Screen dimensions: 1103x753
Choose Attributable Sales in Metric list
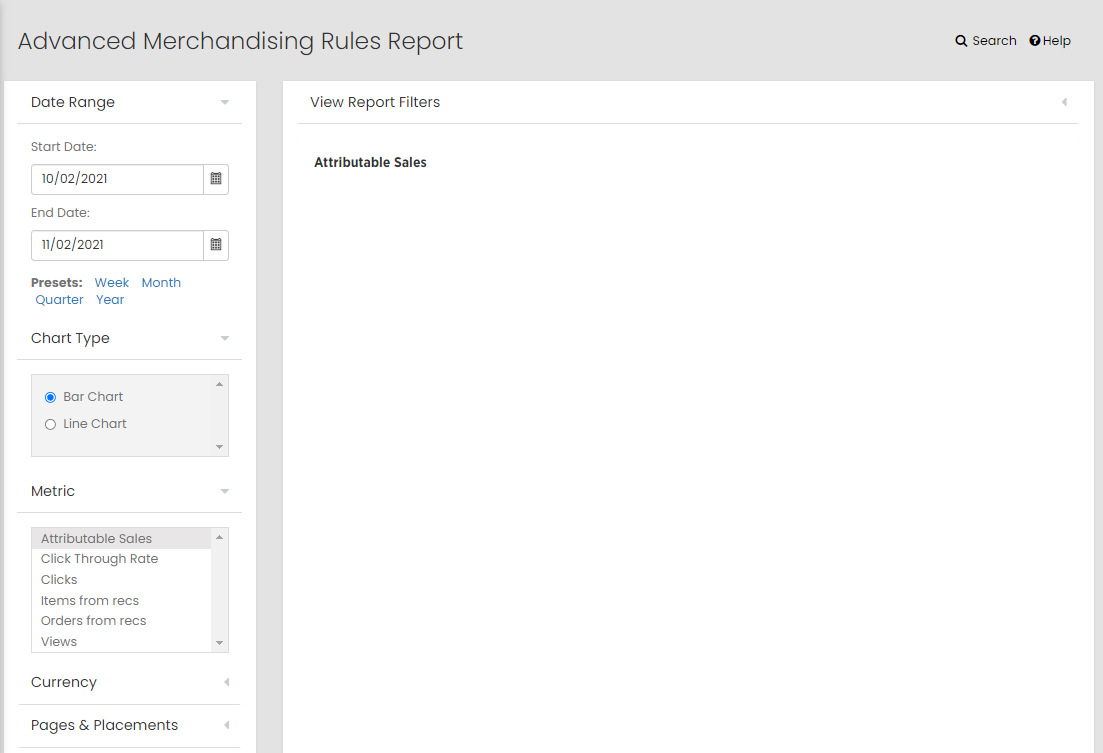121,538
